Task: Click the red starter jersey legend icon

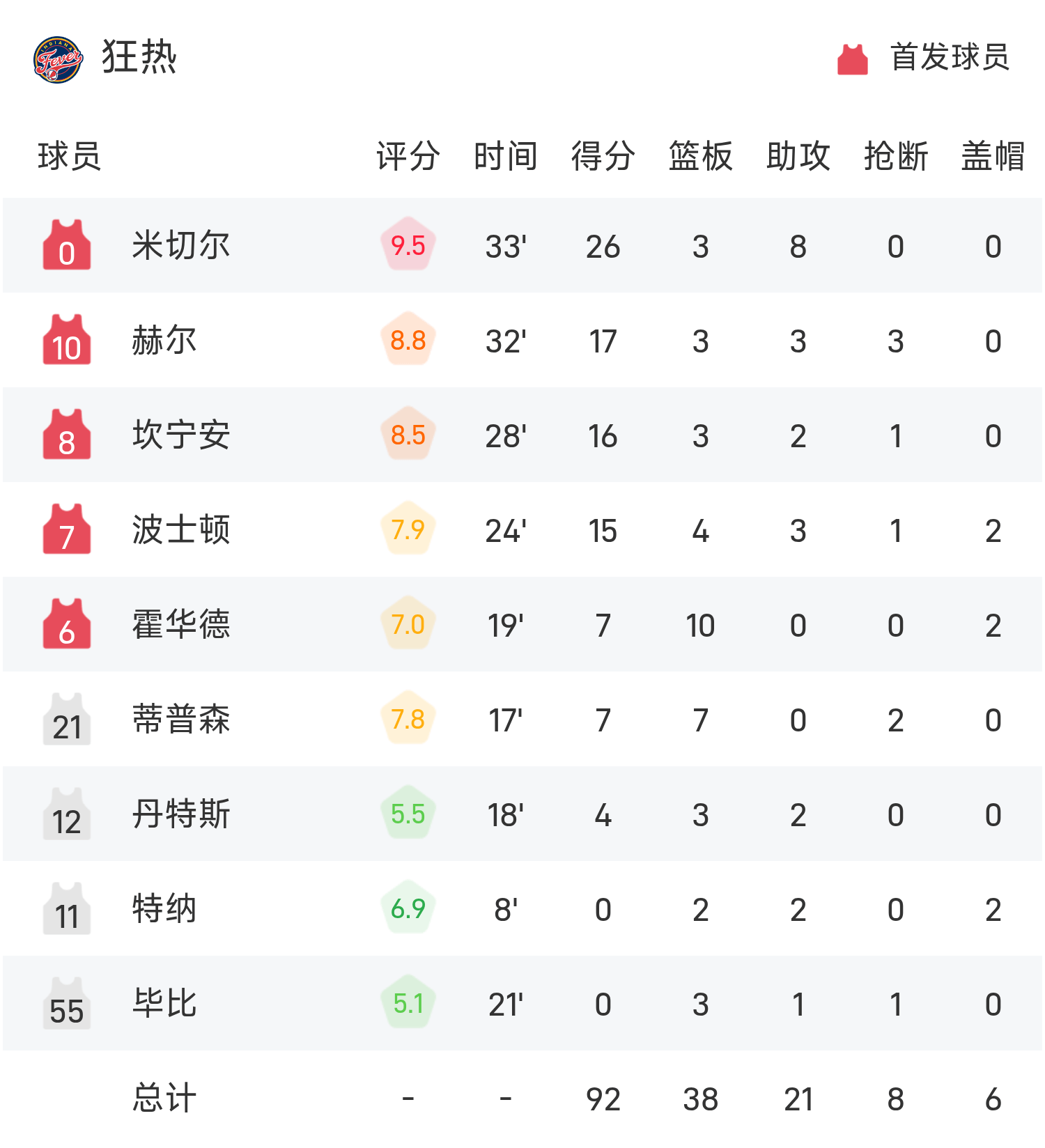Action: [852, 59]
